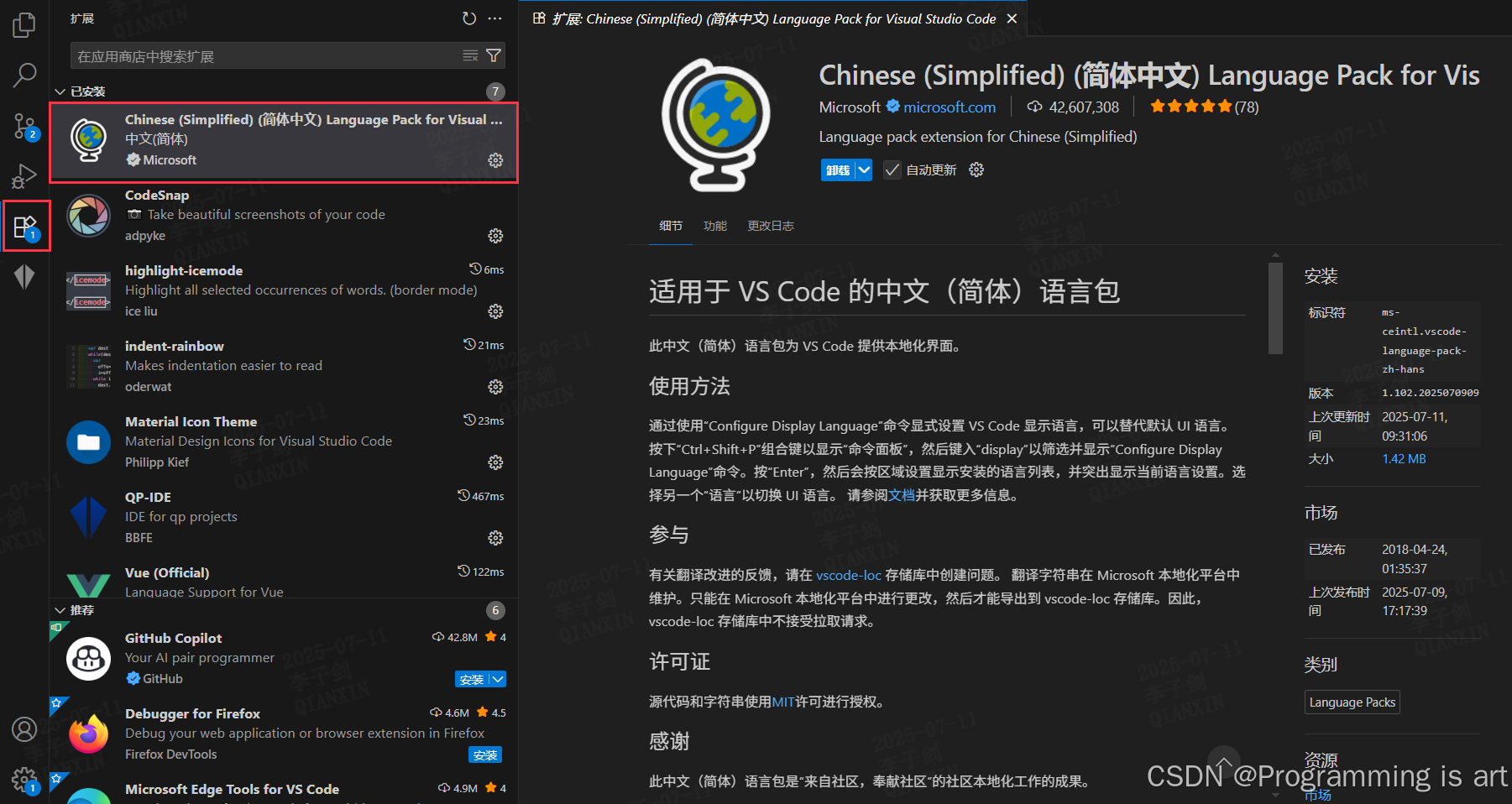Image resolution: width=1512 pixels, height=804 pixels.
Task: Open the Search view in activity bar
Action: 24,76
